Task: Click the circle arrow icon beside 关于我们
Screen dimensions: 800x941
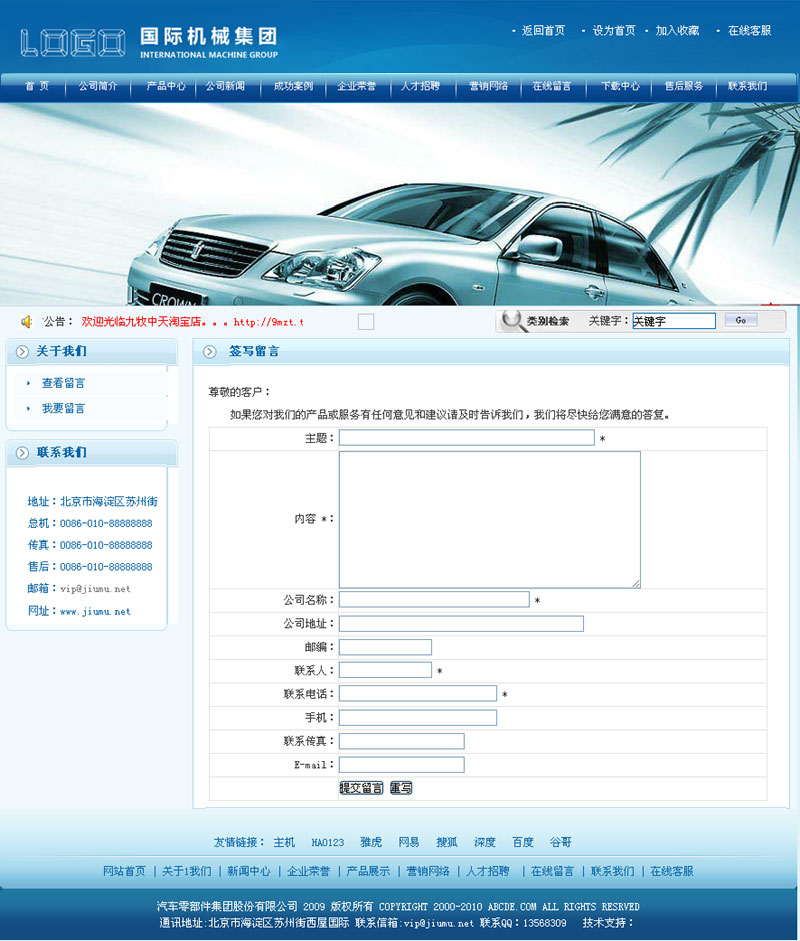Action: pos(22,352)
